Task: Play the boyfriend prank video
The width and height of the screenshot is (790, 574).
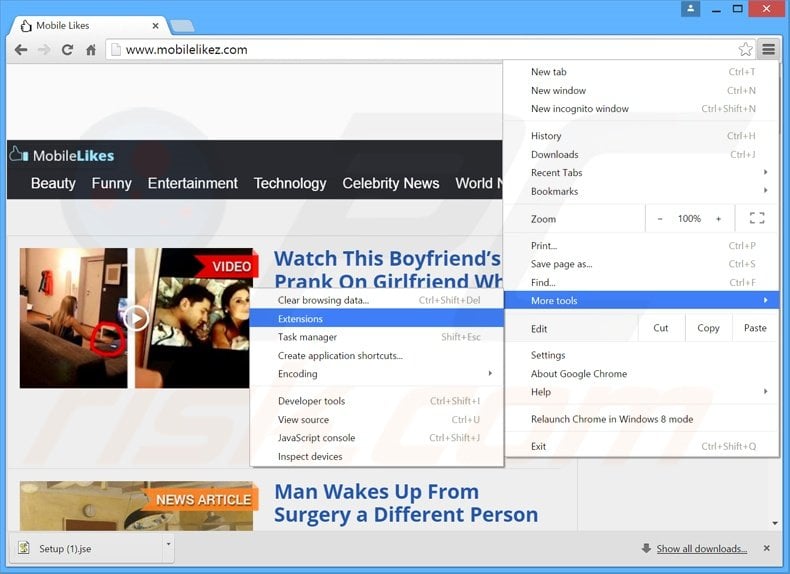Action: pos(136,318)
